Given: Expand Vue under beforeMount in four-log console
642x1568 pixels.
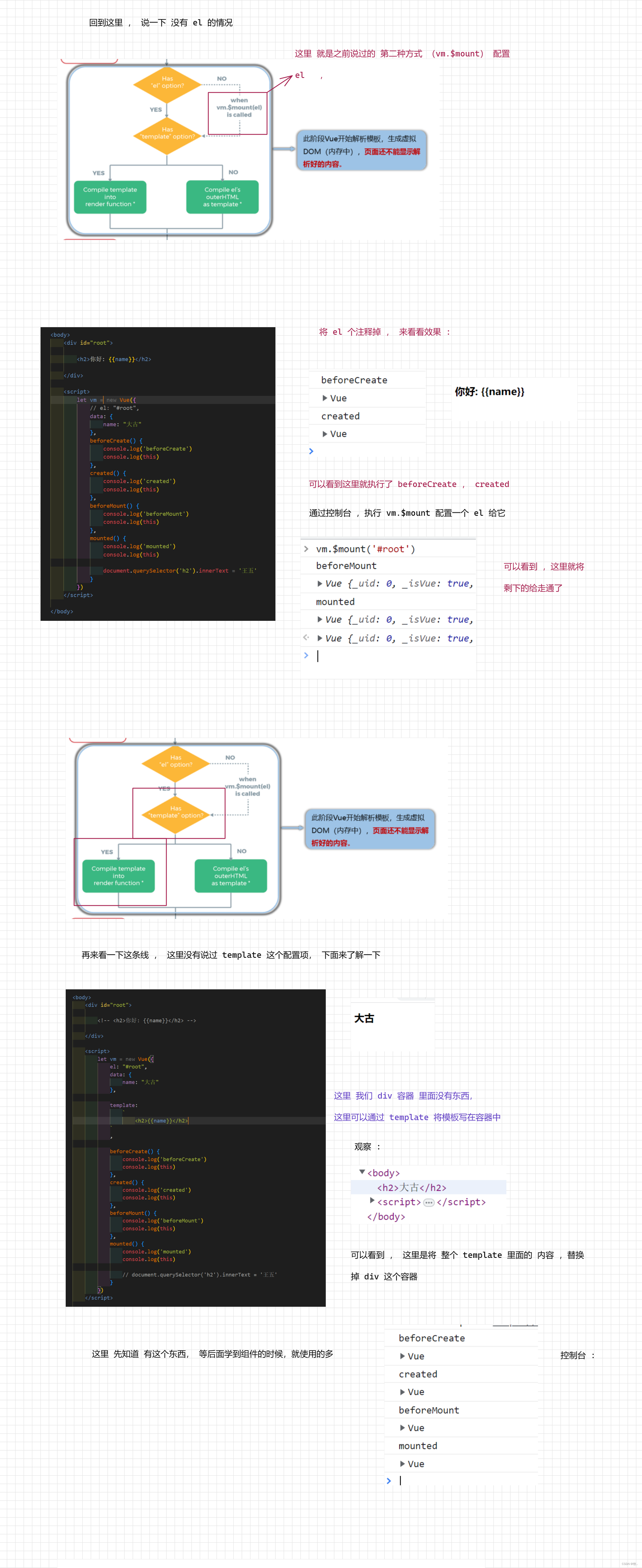Looking at the screenshot, I should pos(403,1428).
